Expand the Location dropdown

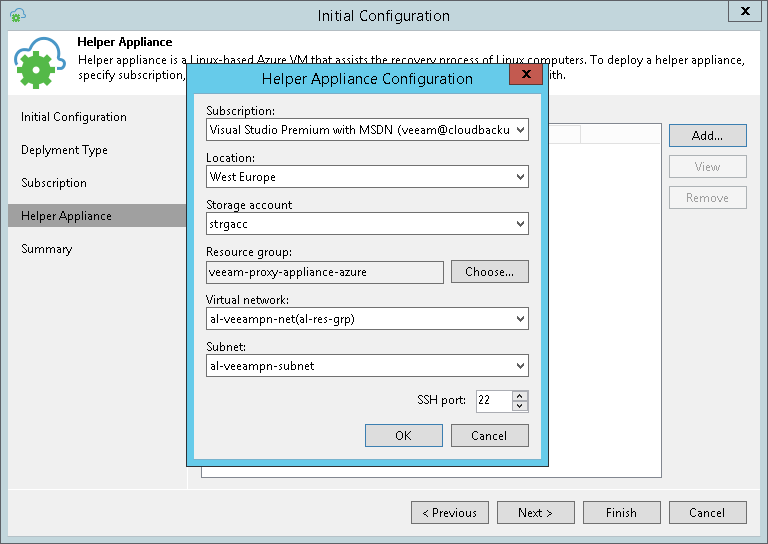click(x=520, y=177)
